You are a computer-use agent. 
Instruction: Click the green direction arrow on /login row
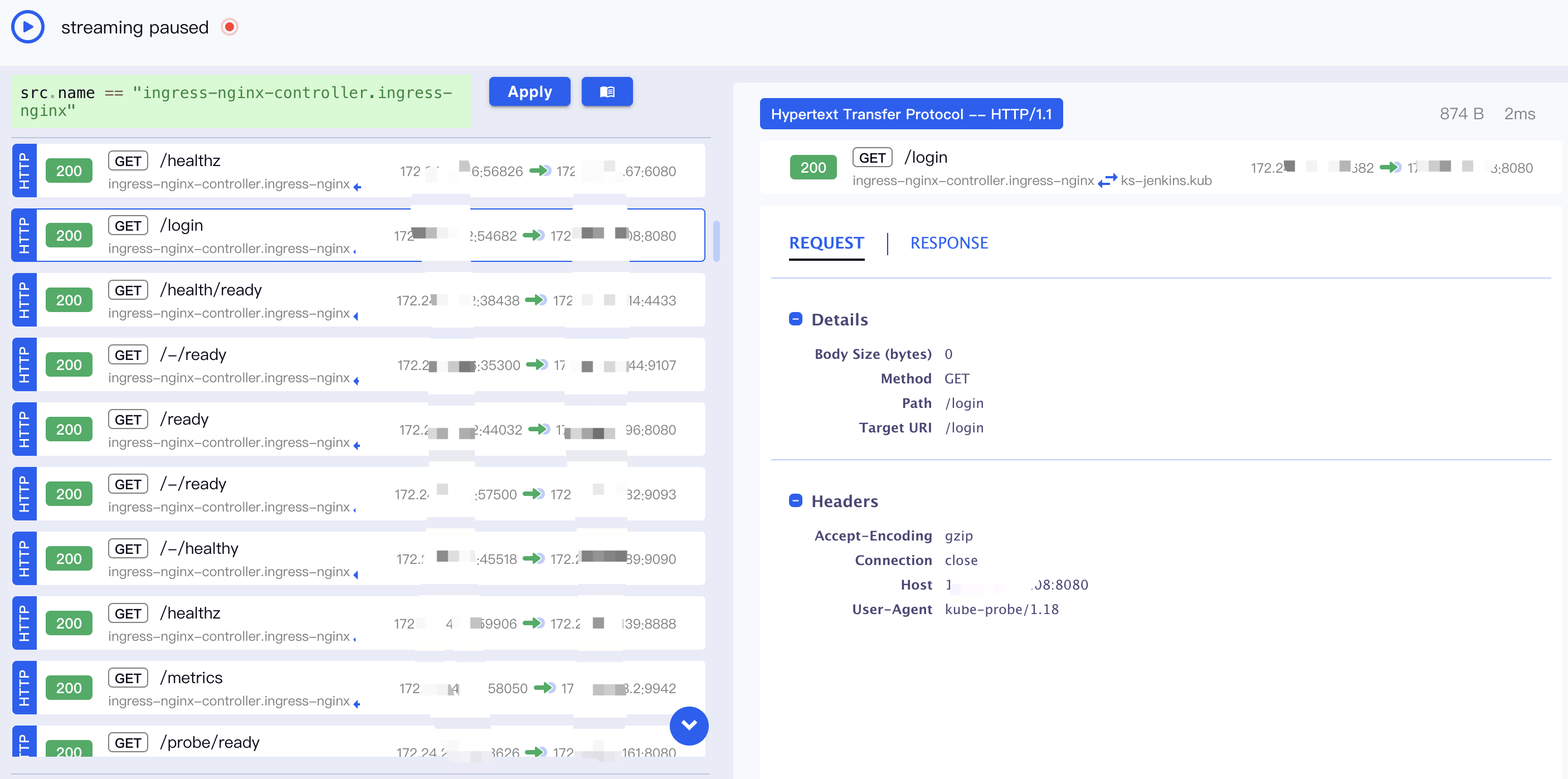tap(533, 236)
